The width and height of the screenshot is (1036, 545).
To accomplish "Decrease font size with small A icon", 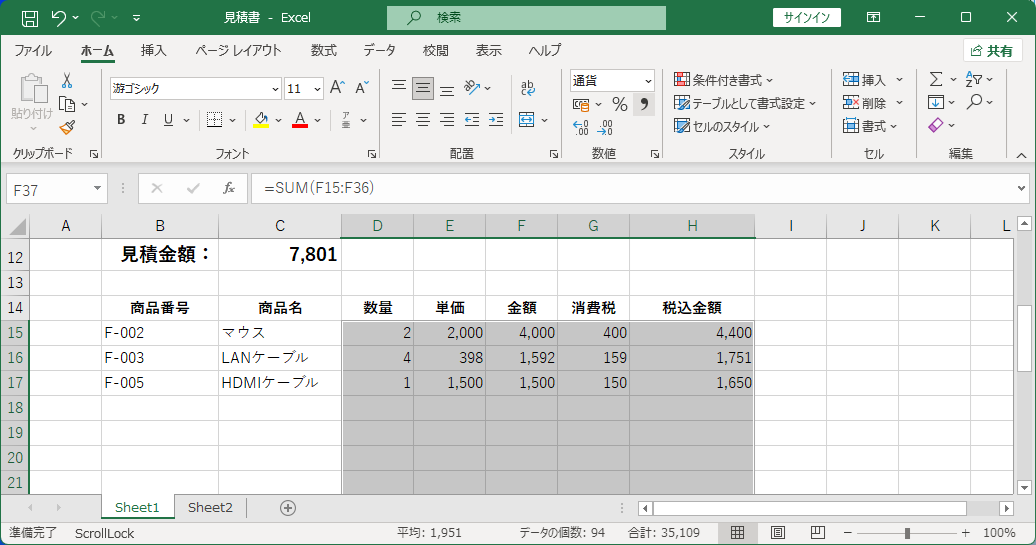I will pos(361,88).
